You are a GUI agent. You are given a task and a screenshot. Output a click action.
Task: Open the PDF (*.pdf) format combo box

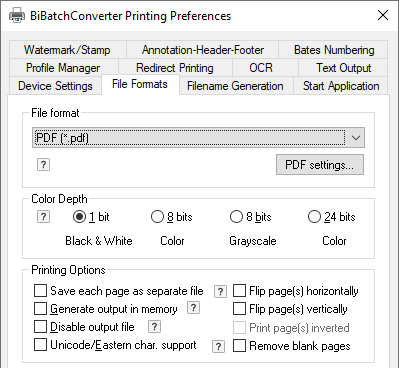click(198, 138)
